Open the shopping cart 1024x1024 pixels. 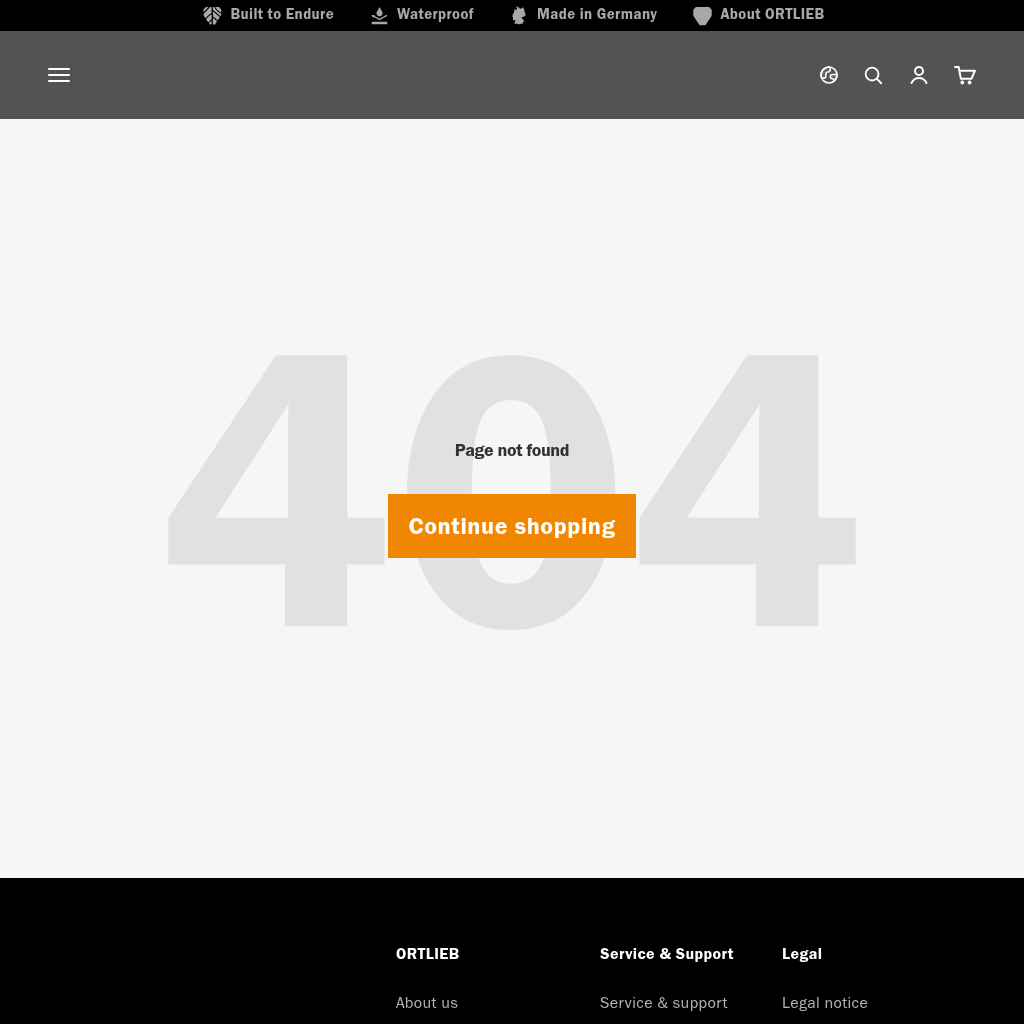click(x=965, y=75)
